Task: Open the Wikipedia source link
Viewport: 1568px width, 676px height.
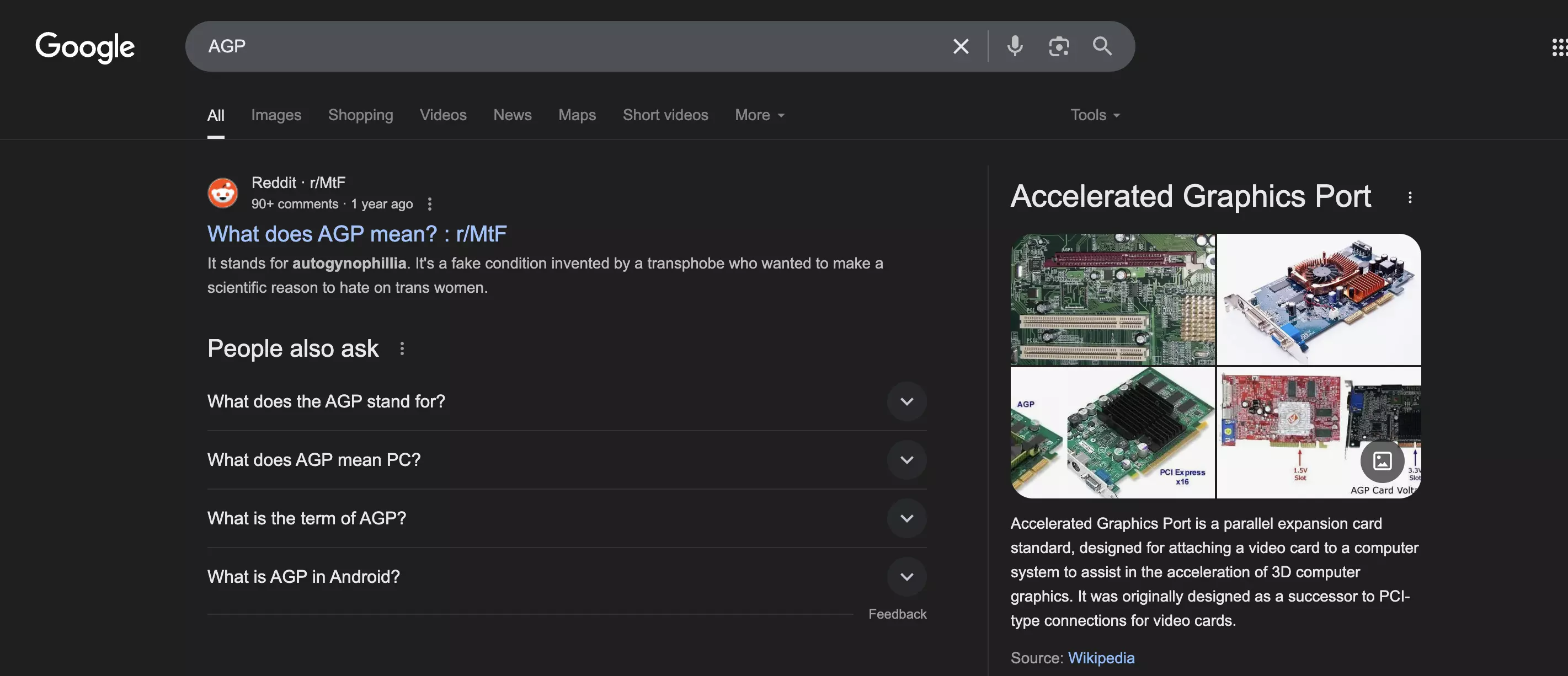Action: 1101,658
